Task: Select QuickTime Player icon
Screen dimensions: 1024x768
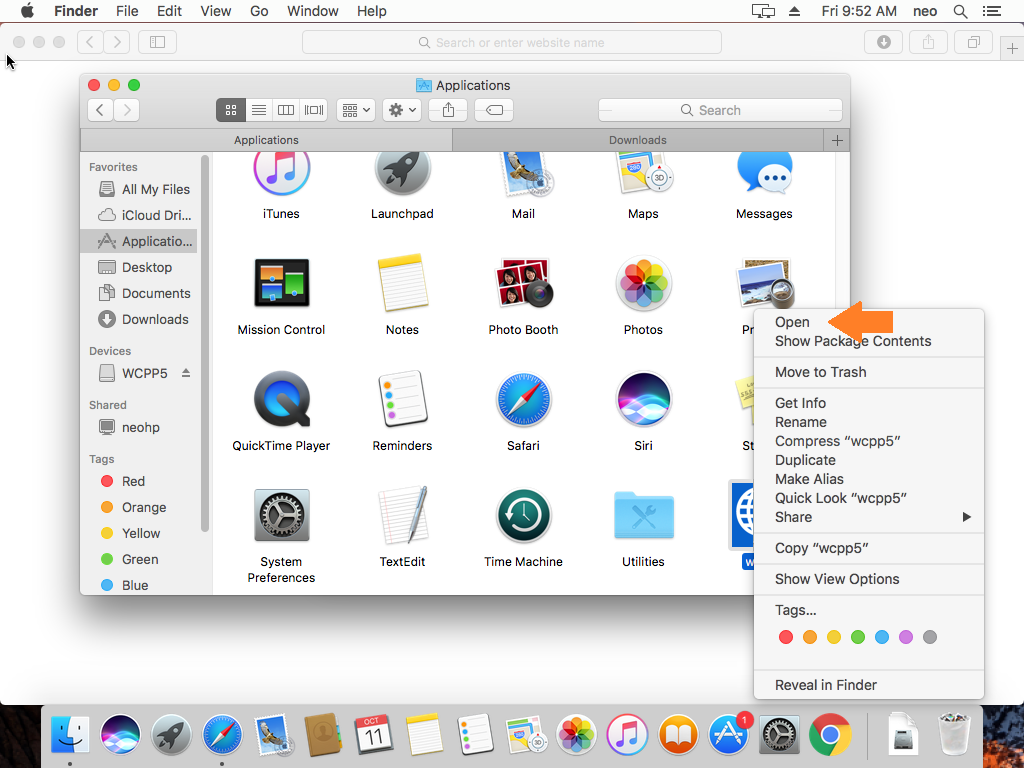Action: 281,399
